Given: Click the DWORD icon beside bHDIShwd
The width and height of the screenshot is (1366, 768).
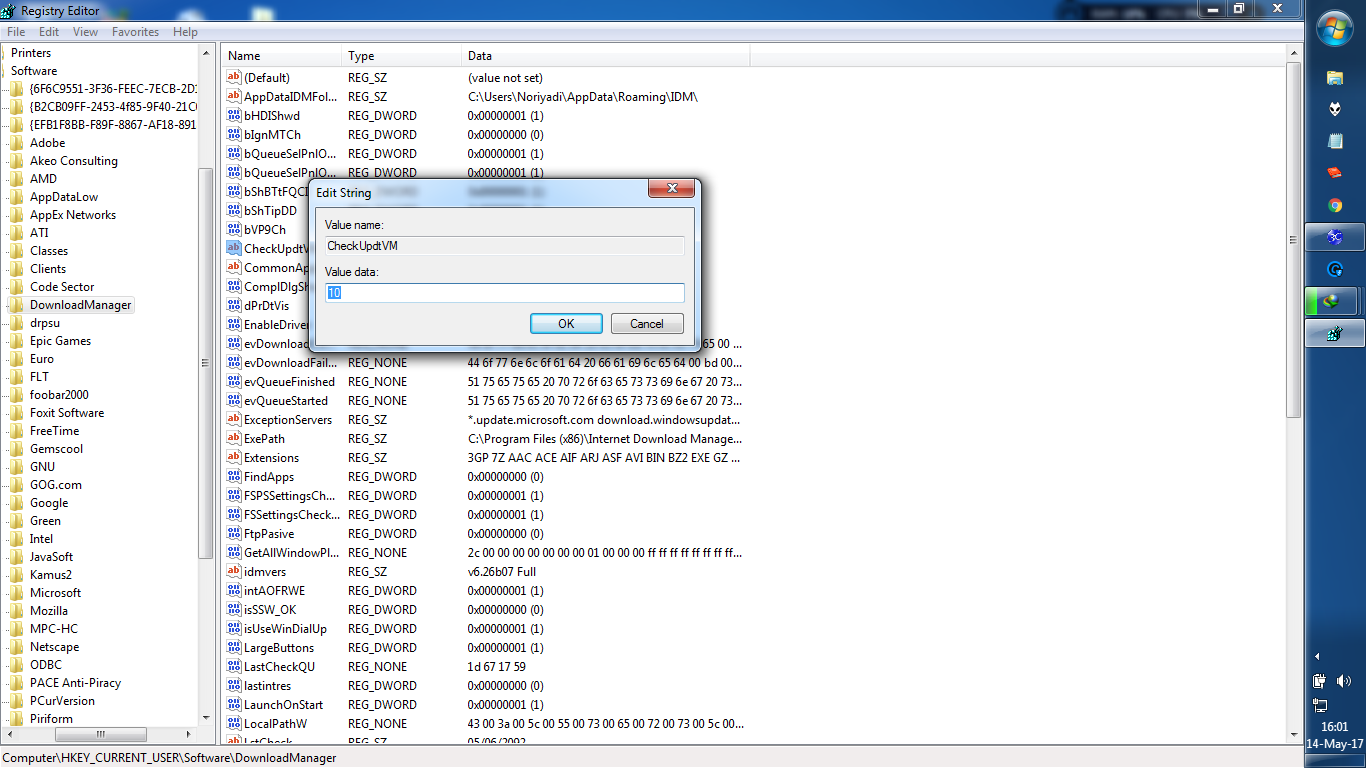Looking at the screenshot, I should 234,115.
